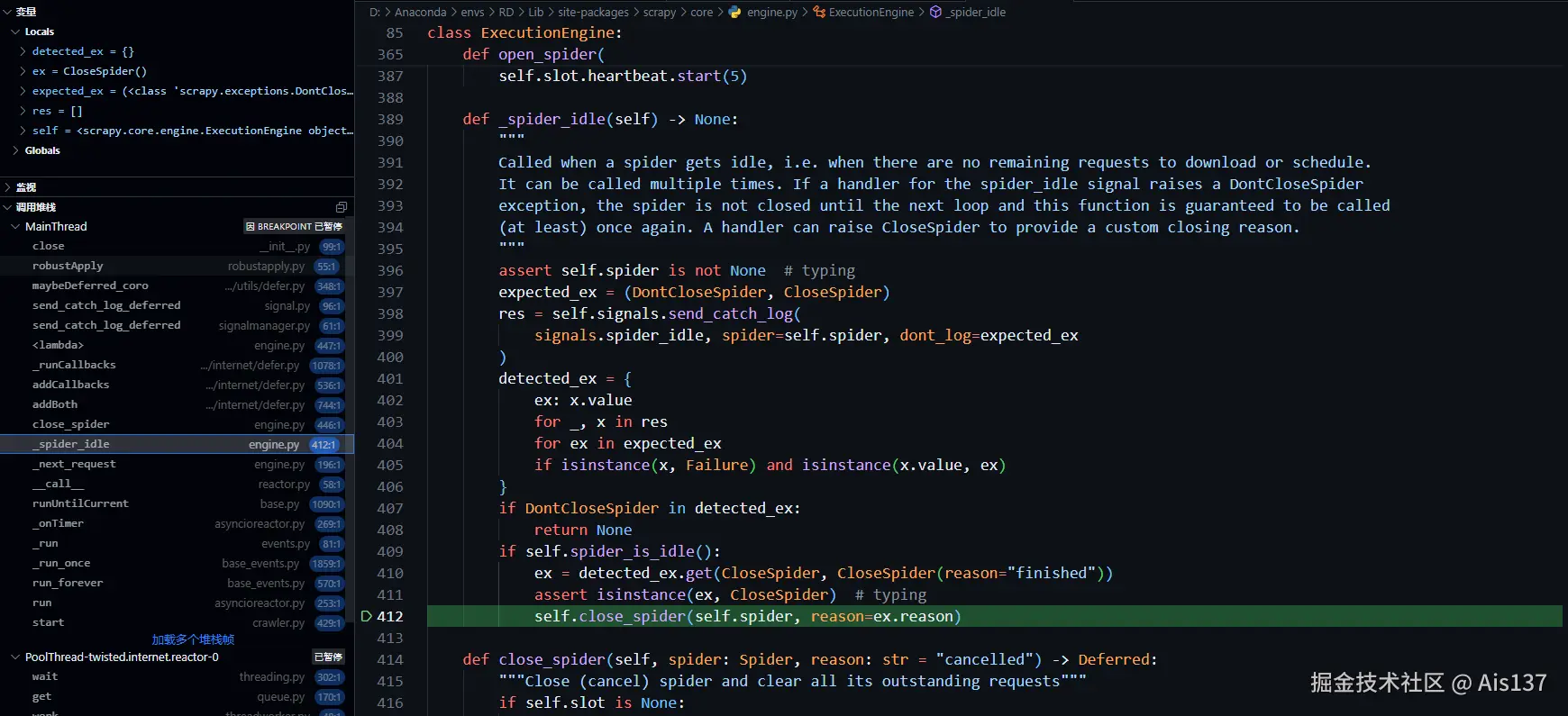The height and width of the screenshot is (716, 1568).
Task: Click the site-packages breadcrumb segment
Action: click(x=593, y=12)
